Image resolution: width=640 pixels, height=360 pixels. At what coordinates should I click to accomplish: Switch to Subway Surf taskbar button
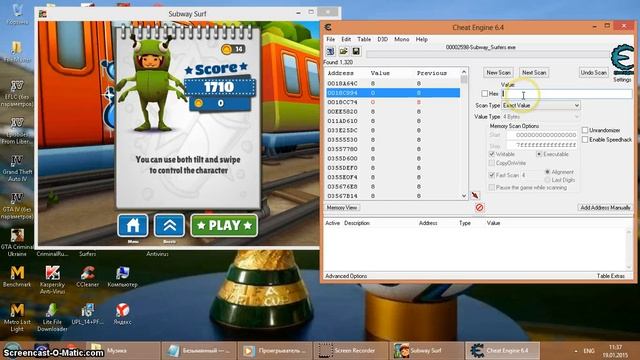(426, 350)
